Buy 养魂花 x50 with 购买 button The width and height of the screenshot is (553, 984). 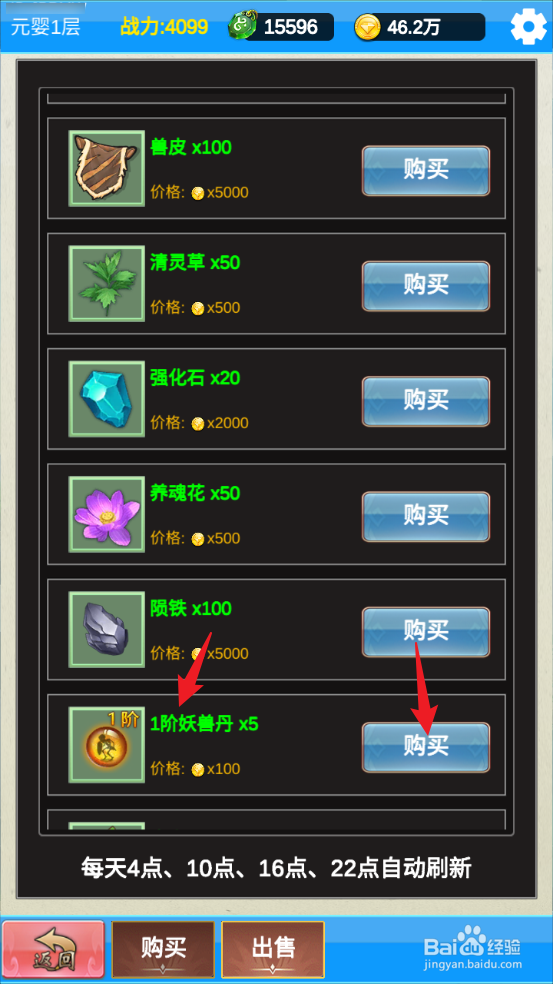[x=426, y=516]
